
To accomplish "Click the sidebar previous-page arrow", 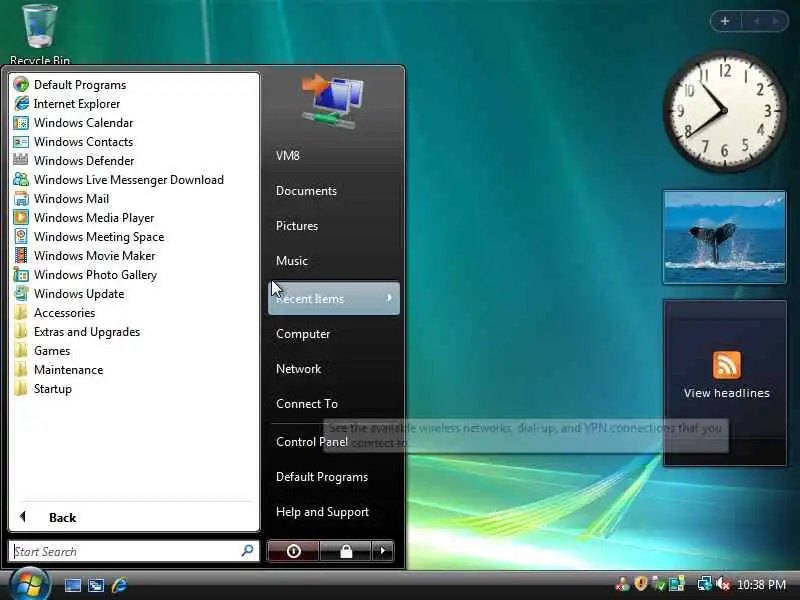I will click(x=756, y=21).
